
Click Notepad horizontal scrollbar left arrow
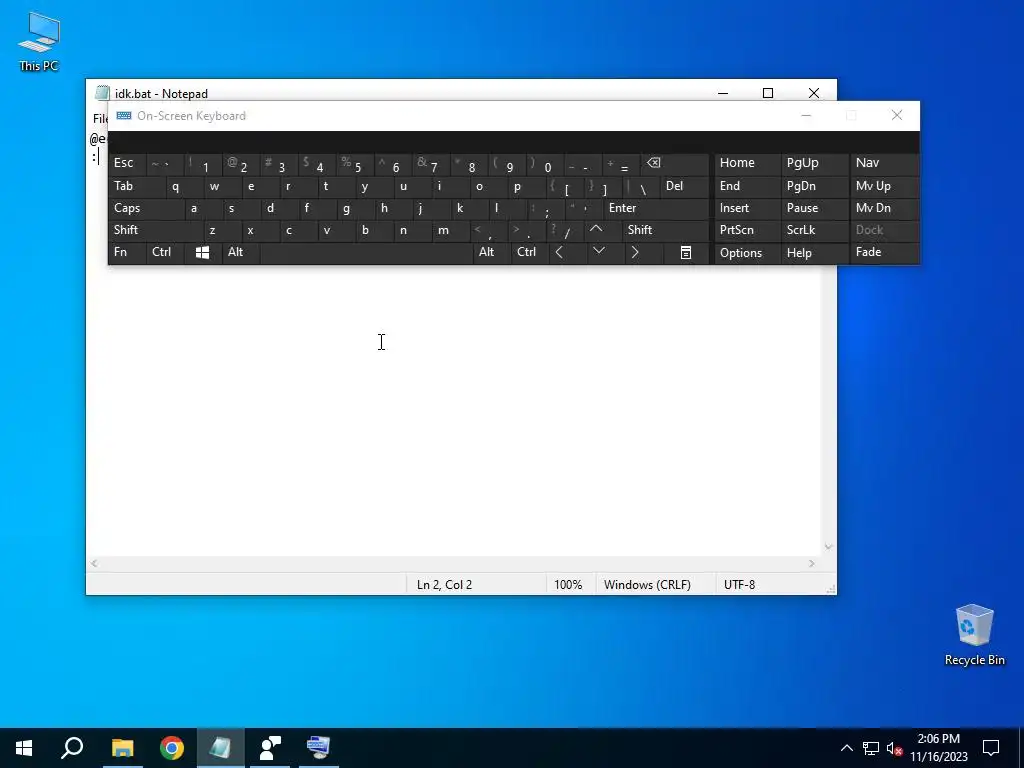point(95,564)
